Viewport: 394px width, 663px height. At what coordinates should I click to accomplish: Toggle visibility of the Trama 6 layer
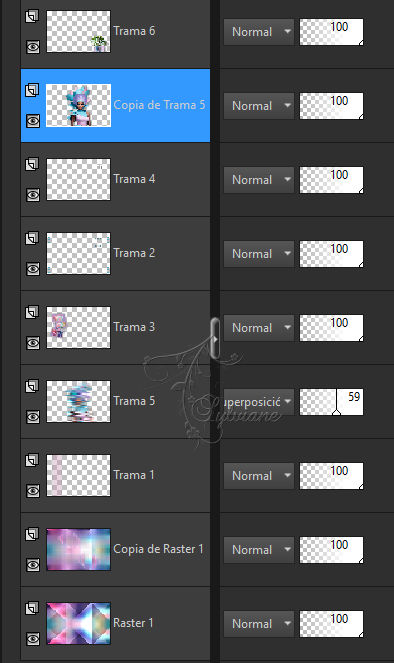[x=33, y=47]
